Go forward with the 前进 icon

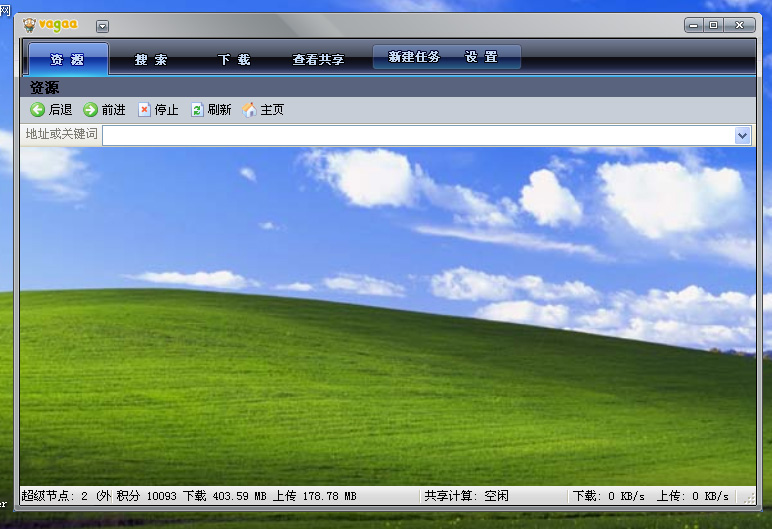[90, 109]
